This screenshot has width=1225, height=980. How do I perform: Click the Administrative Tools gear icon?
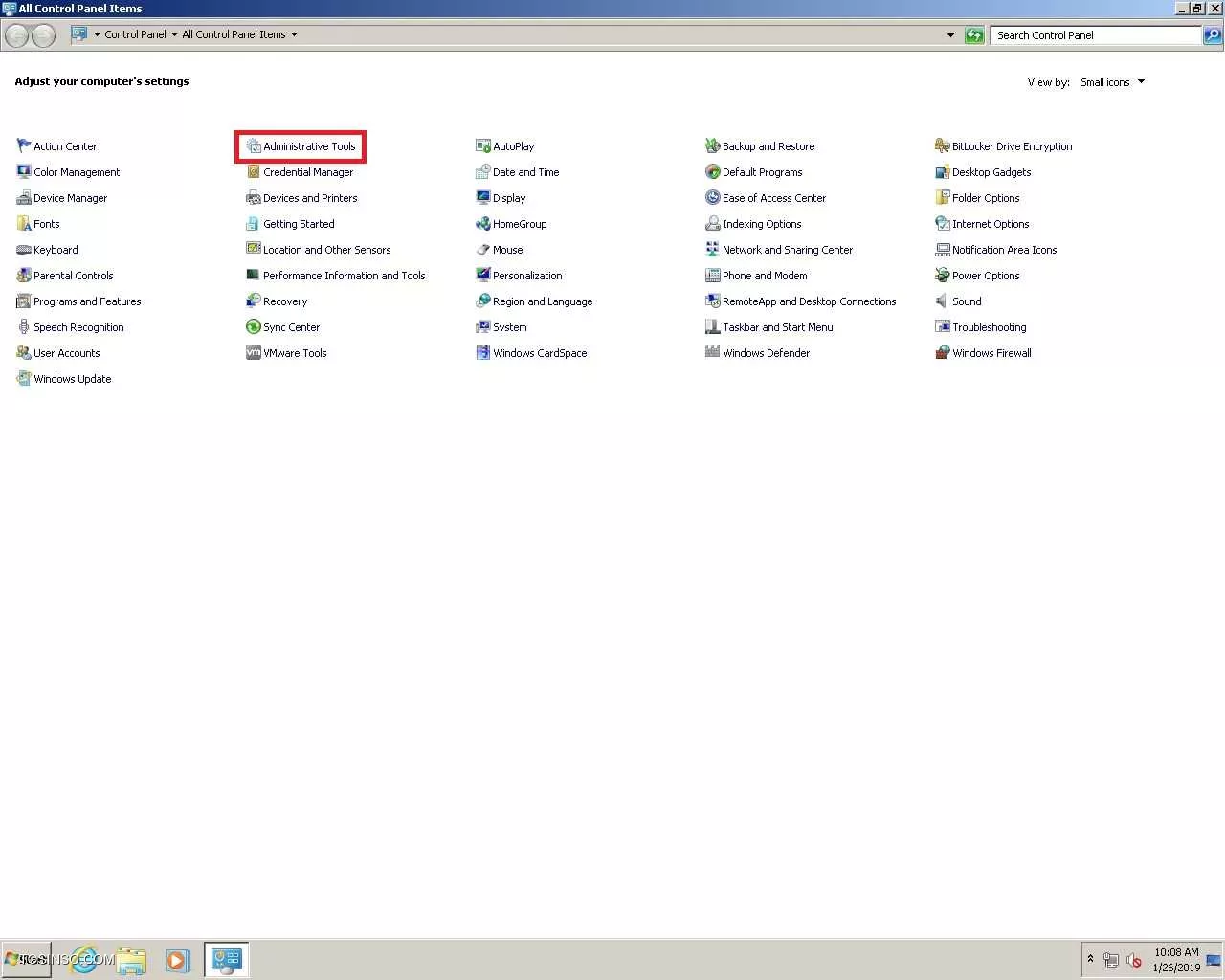pos(254,145)
